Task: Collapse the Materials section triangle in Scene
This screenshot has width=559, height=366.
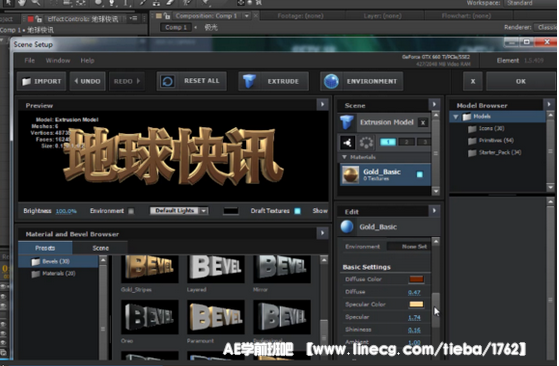Action: pyautogui.click(x=344, y=157)
